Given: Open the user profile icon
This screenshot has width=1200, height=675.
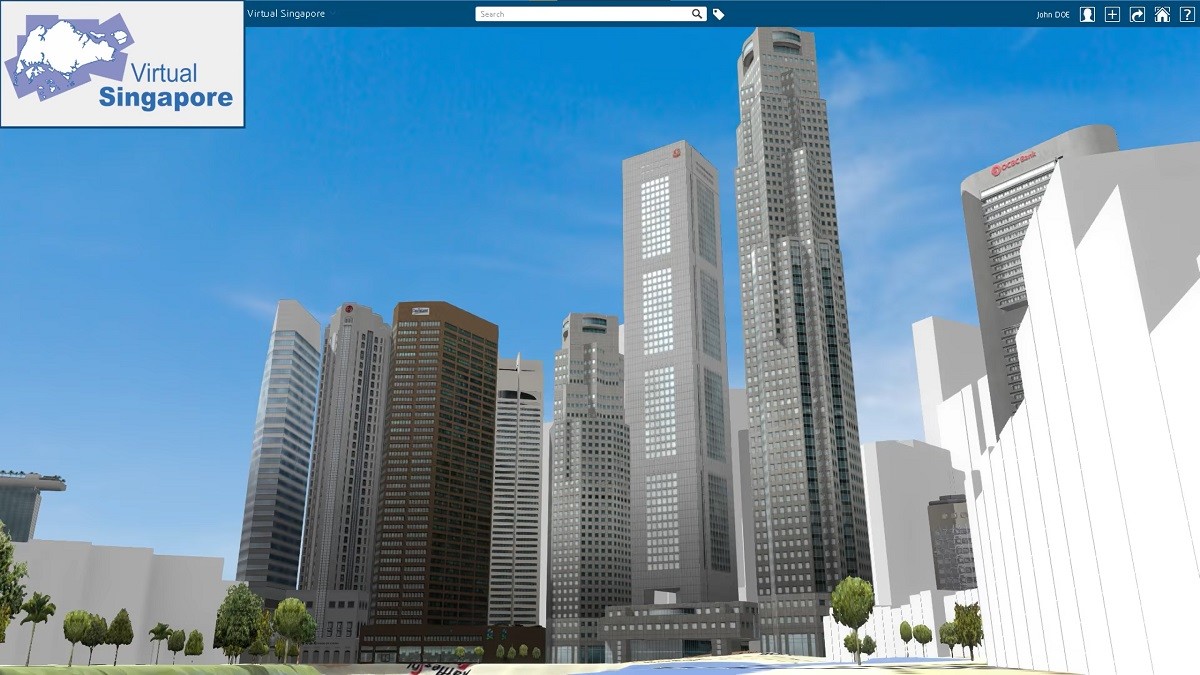Looking at the screenshot, I should [1087, 14].
